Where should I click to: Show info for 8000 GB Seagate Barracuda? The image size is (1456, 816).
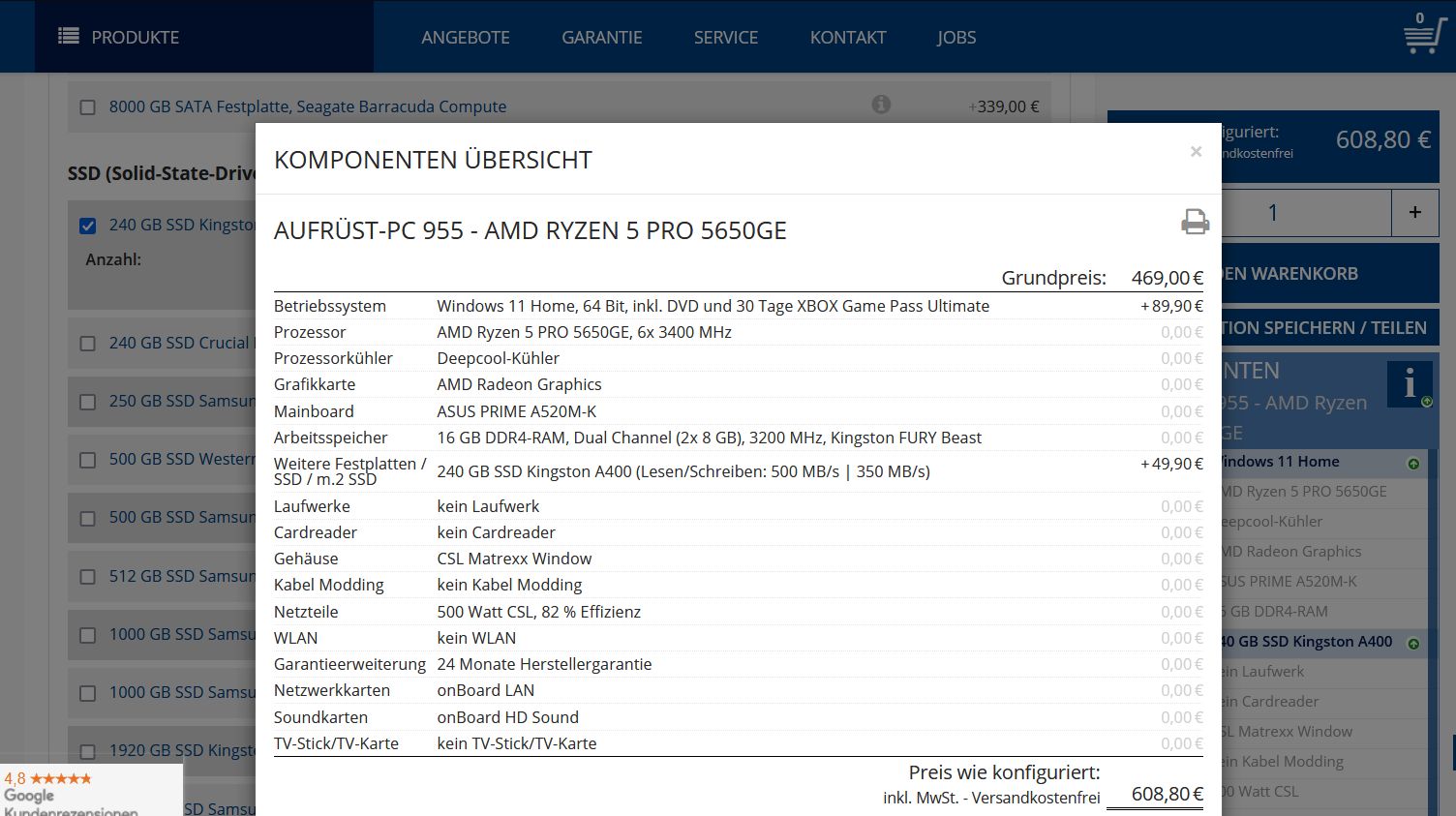pos(881,104)
